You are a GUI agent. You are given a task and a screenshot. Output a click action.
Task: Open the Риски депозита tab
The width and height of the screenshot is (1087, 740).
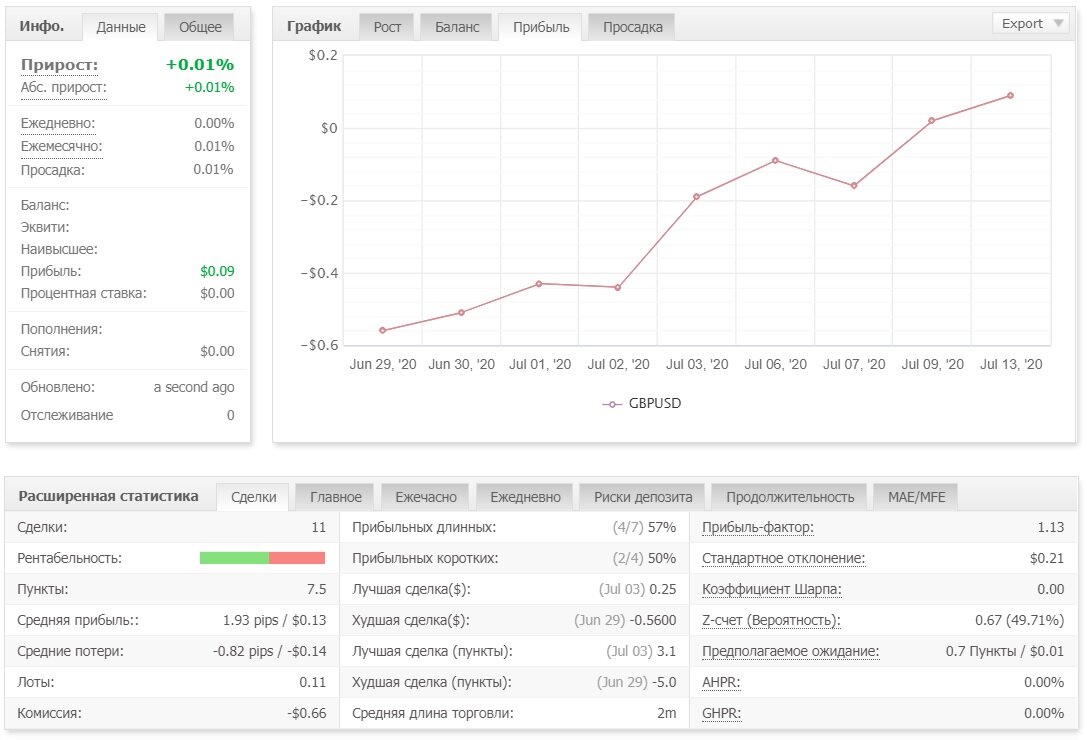(x=643, y=497)
